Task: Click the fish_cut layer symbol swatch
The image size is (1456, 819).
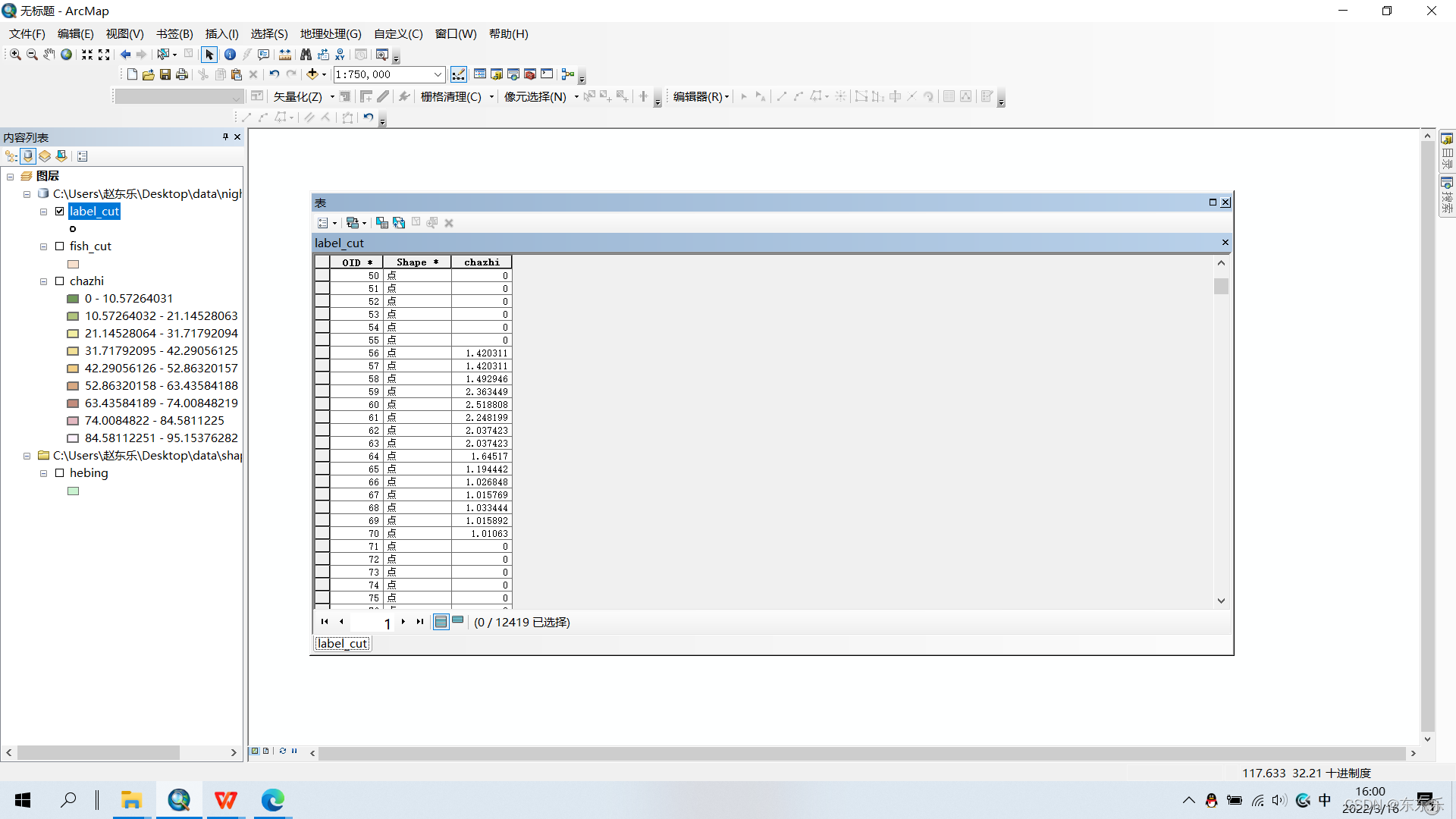Action: point(74,264)
